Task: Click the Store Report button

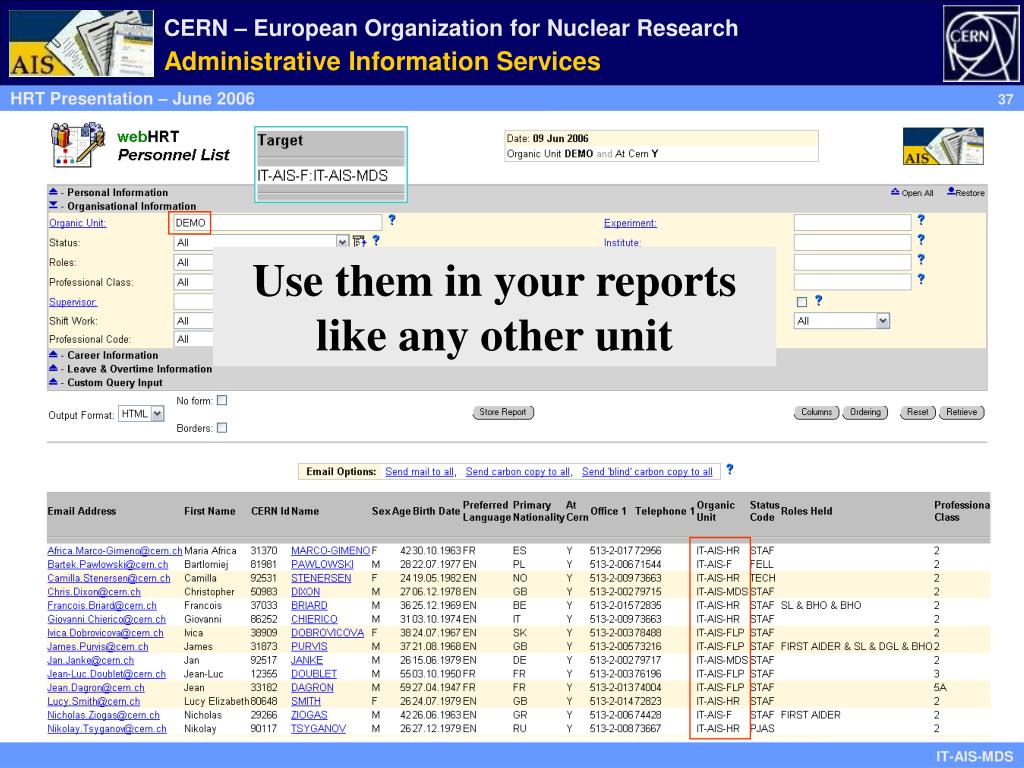Action: 503,412
